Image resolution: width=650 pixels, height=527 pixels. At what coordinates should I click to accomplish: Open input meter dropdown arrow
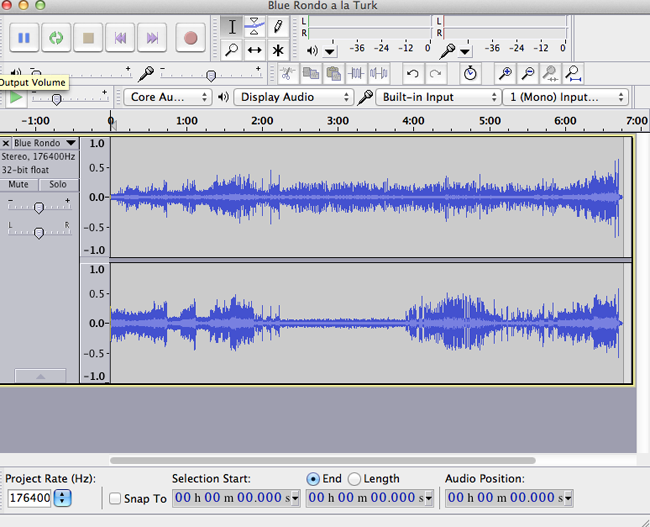[465, 51]
